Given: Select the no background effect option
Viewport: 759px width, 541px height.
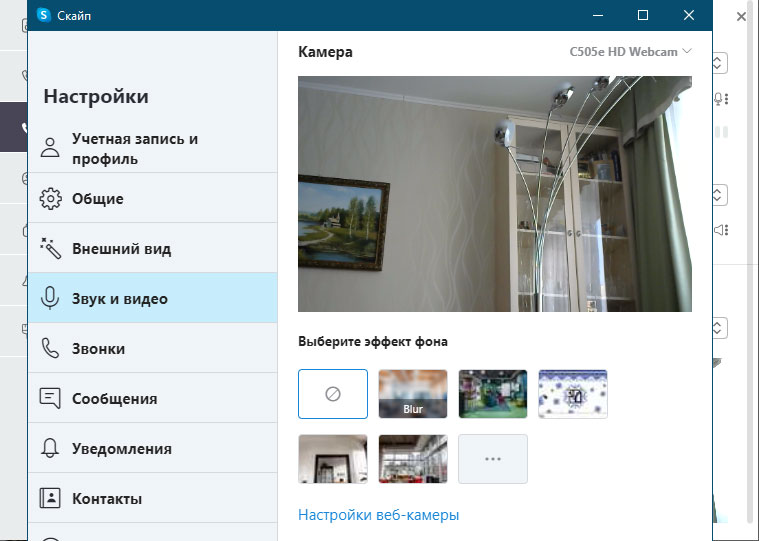Looking at the screenshot, I should [333, 394].
